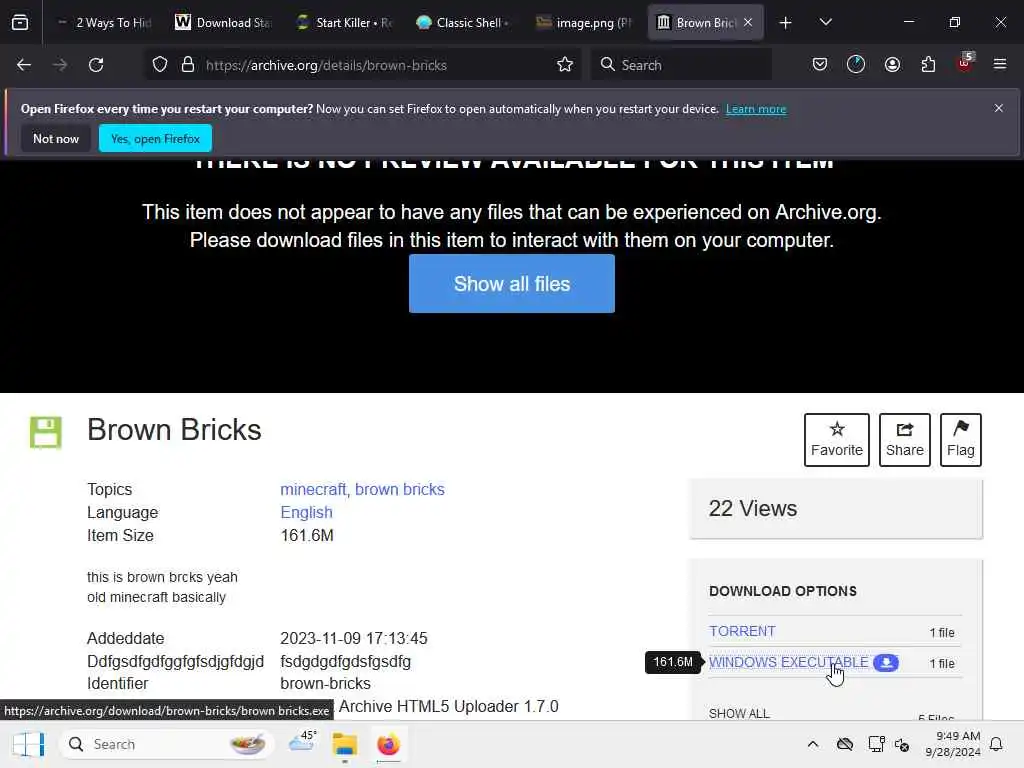
Task: Open Firefox account icon
Action: (x=892, y=65)
